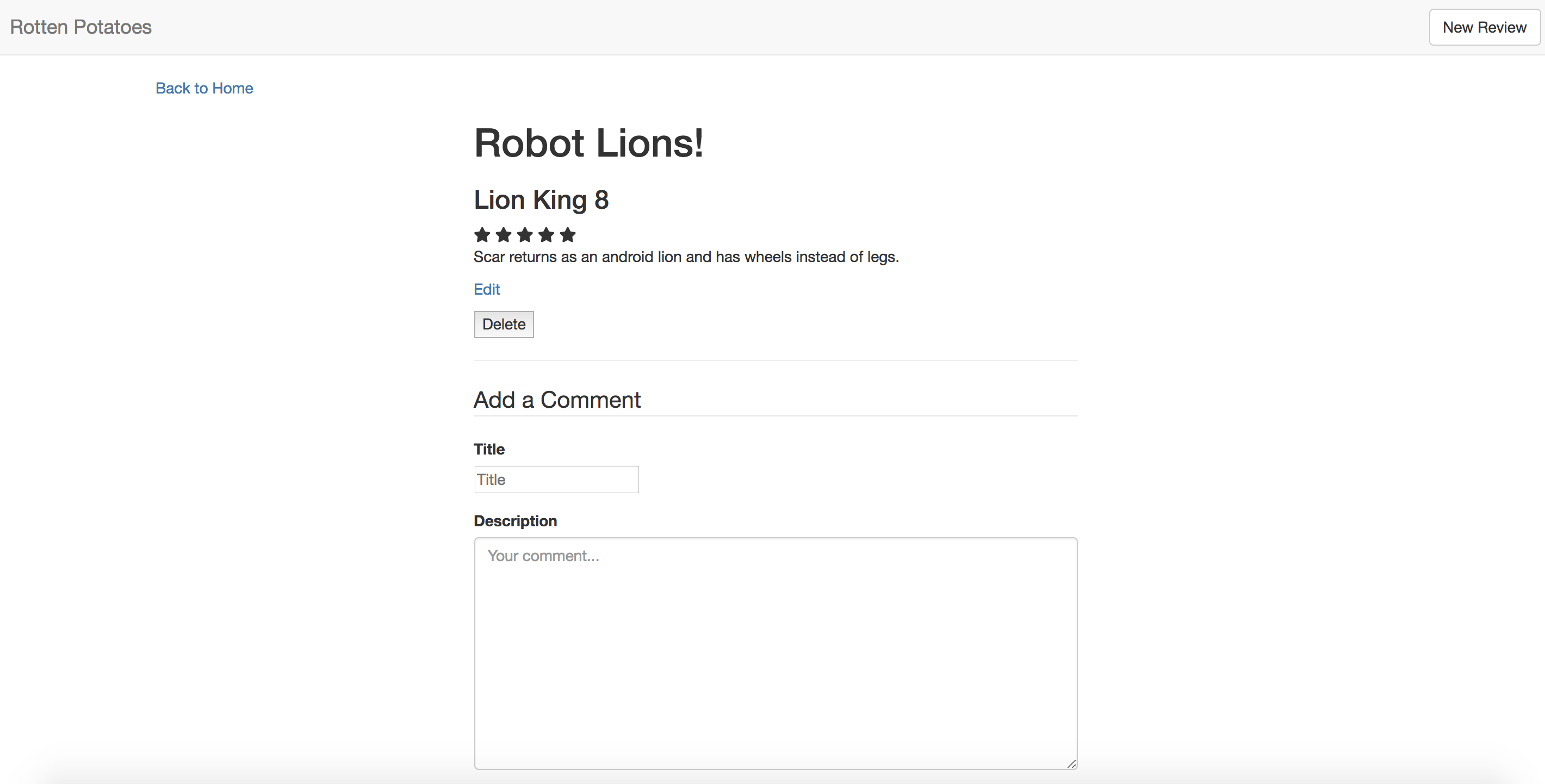The width and height of the screenshot is (1545, 784).
Task: Click the Title form label
Action: [489, 449]
